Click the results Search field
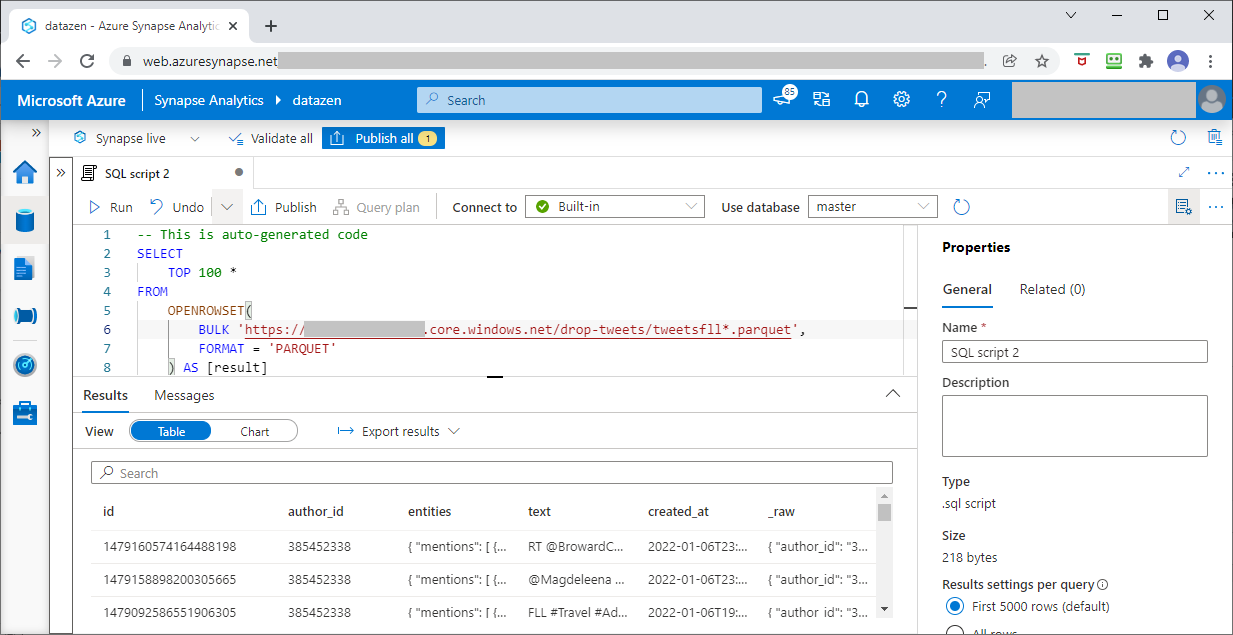 click(x=492, y=473)
